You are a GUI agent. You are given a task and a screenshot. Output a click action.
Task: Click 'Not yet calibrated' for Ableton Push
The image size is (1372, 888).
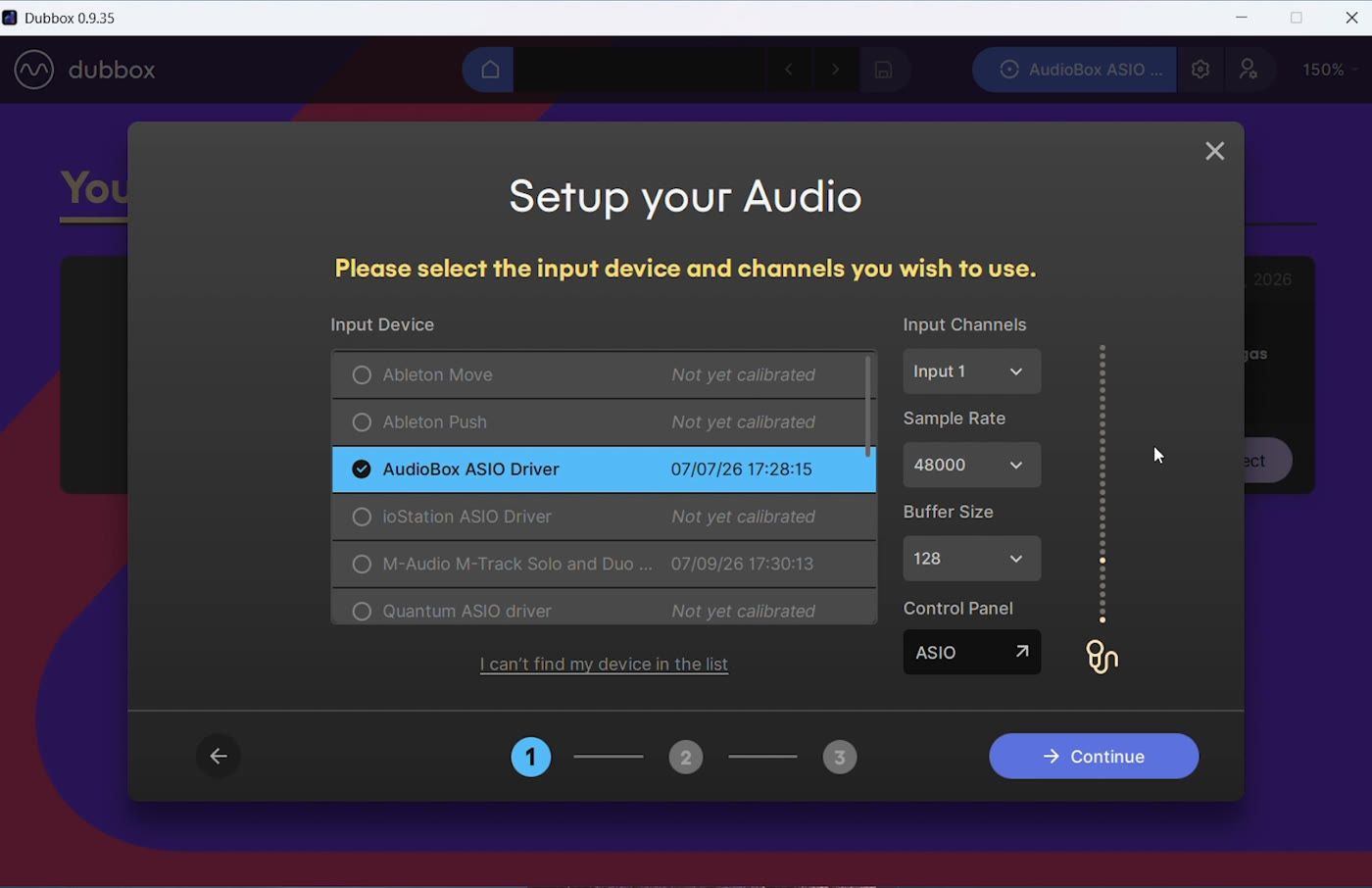coord(743,422)
